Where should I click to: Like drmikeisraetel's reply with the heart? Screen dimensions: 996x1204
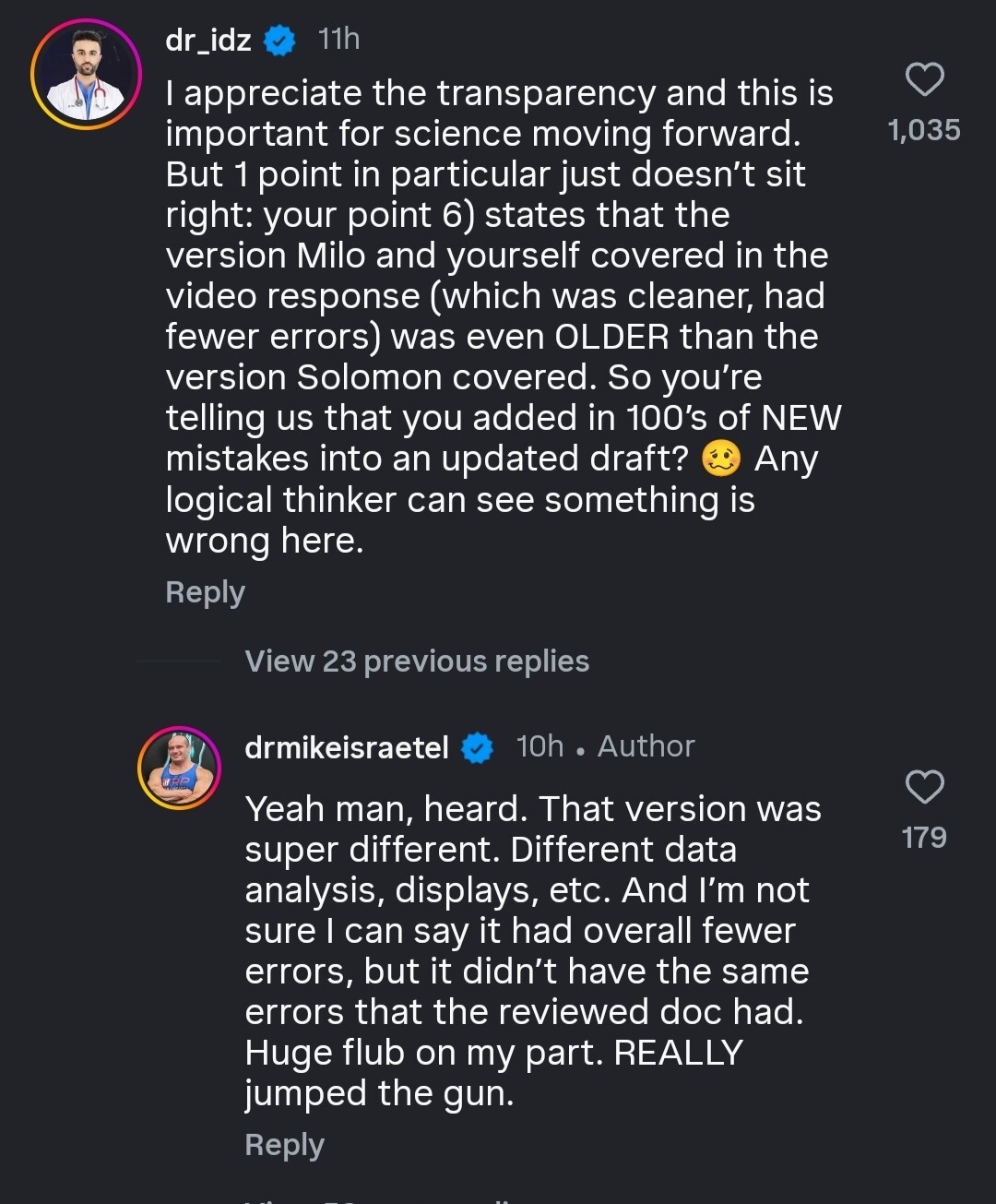(x=924, y=787)
